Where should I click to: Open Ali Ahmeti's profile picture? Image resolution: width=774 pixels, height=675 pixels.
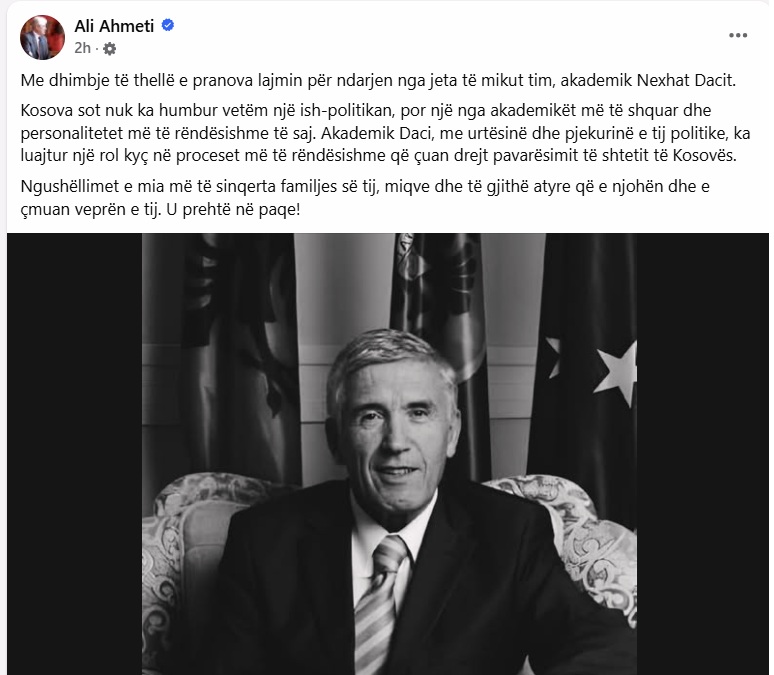pyautogui.click(x=42, y=37)
